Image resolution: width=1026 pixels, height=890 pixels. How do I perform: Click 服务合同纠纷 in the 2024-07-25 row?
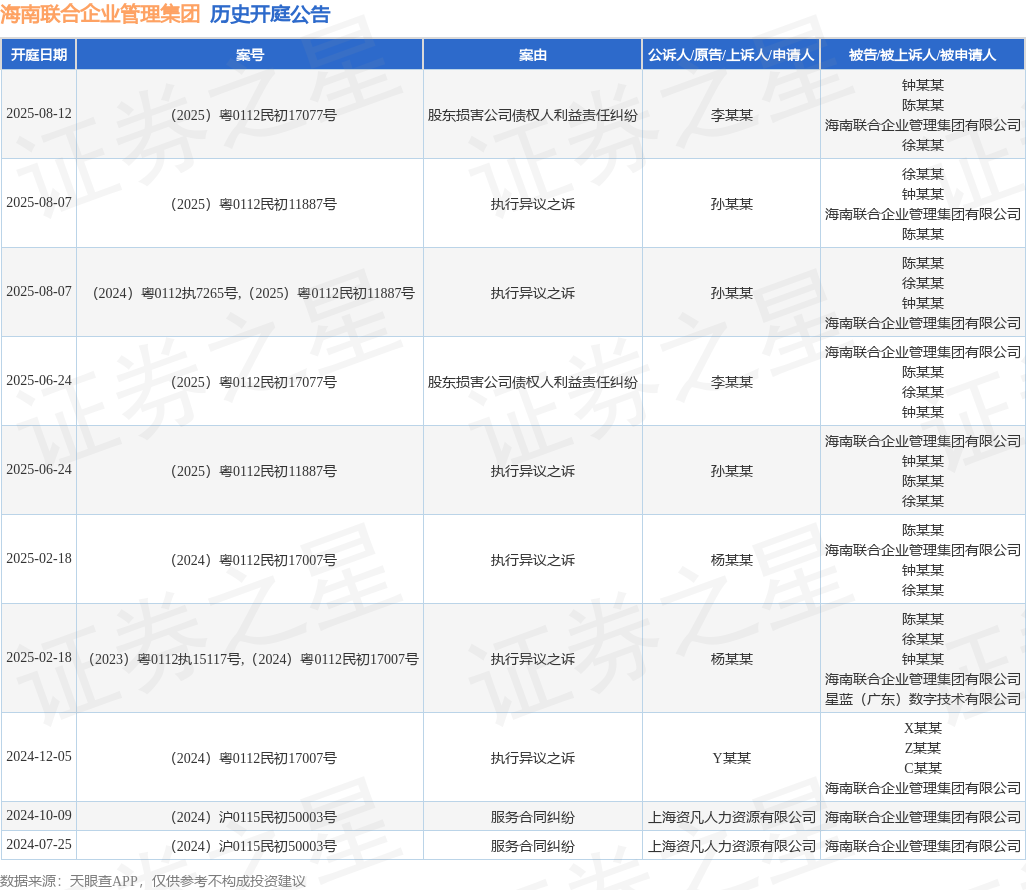point(533,846)
